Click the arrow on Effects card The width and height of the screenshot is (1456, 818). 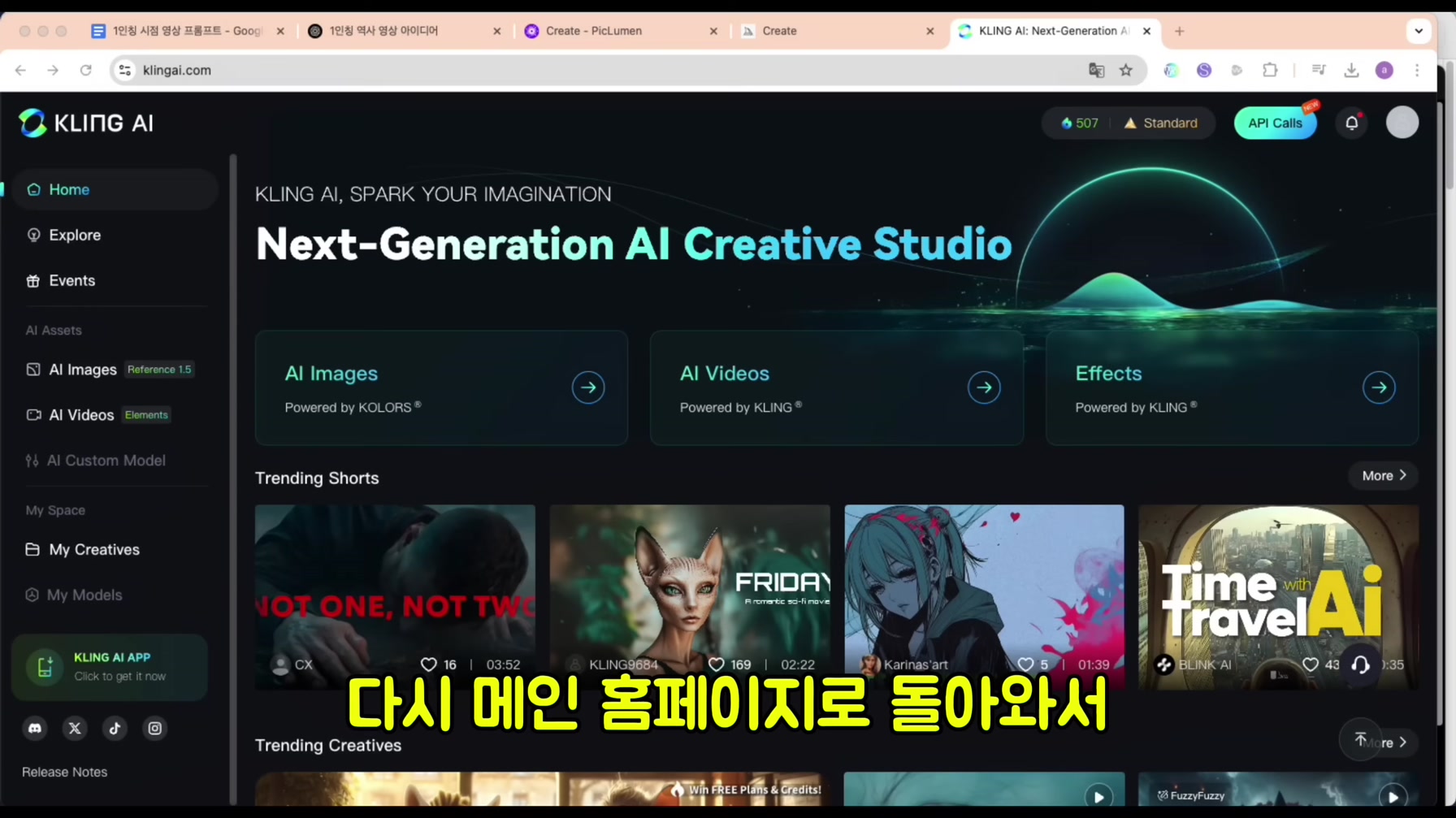coord(1379,387)
